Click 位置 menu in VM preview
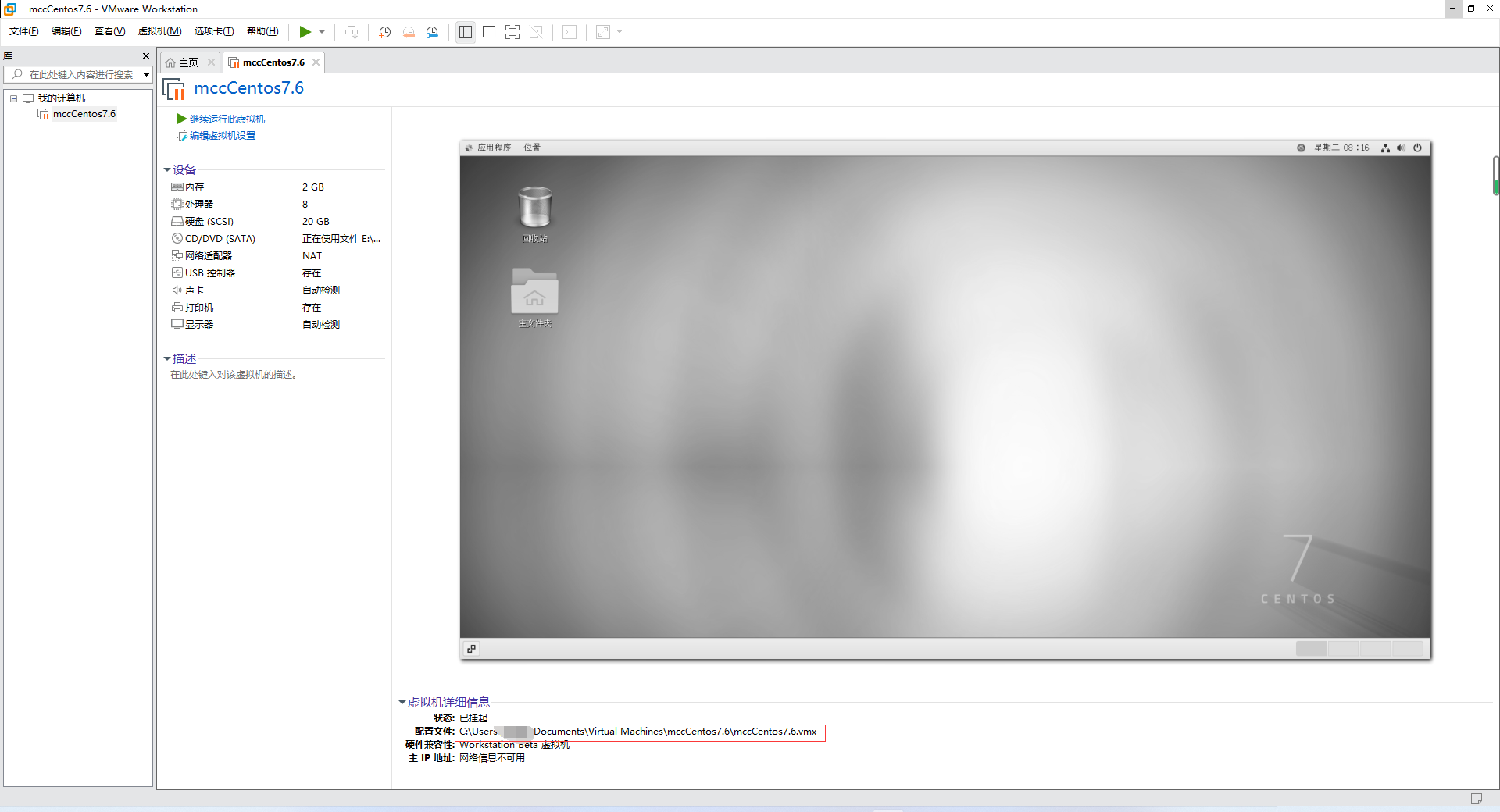This screenshot has height=812, width=1500. click(x=532, y=148)
